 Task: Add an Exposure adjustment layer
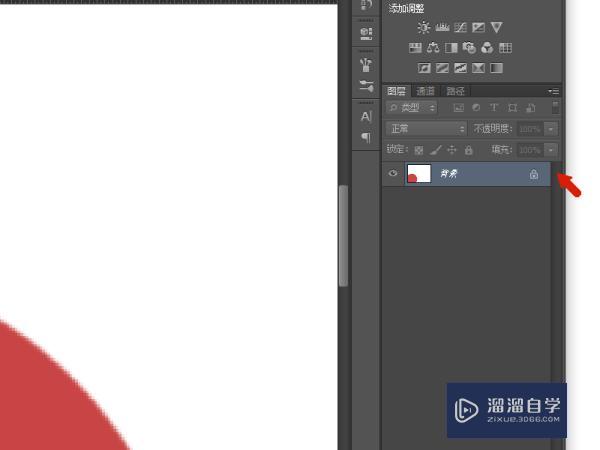pyautogui.click(x=478, y=28)
